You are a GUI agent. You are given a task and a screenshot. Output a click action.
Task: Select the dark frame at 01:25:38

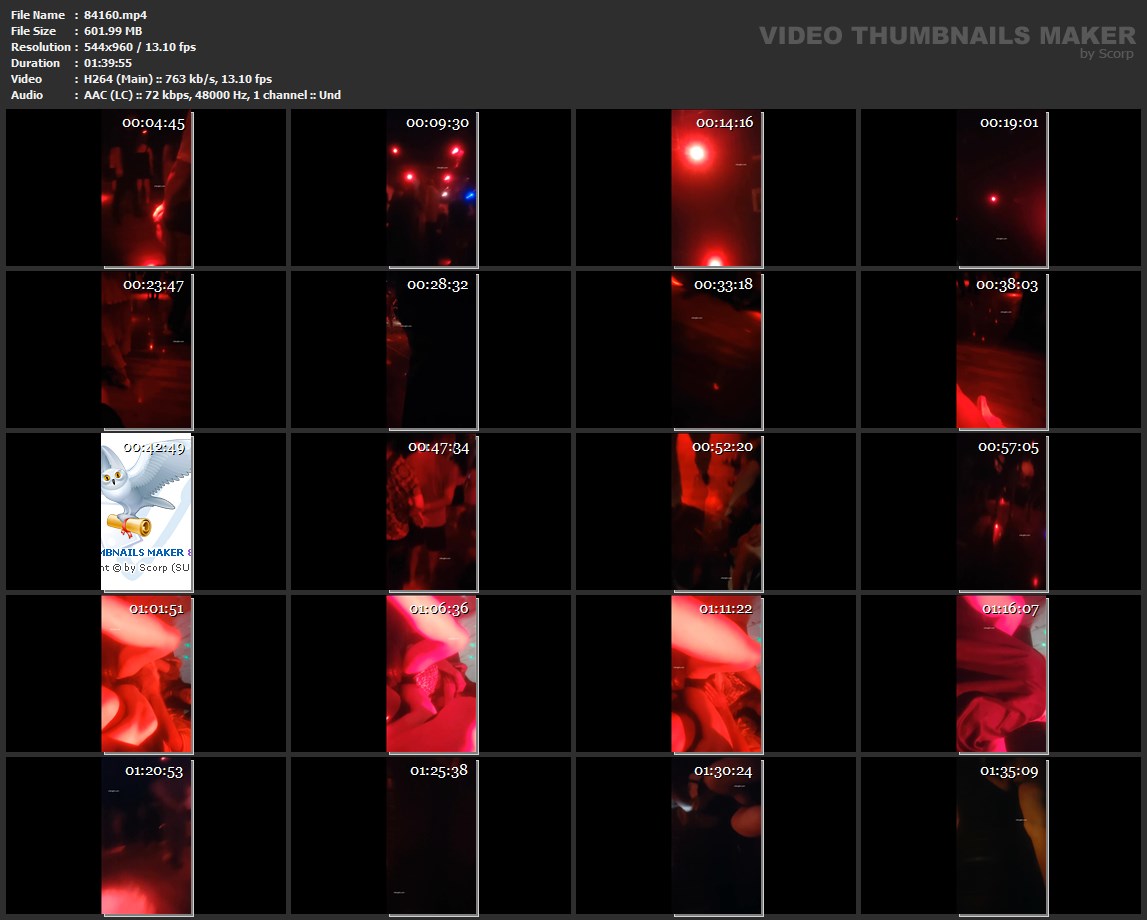432,837
